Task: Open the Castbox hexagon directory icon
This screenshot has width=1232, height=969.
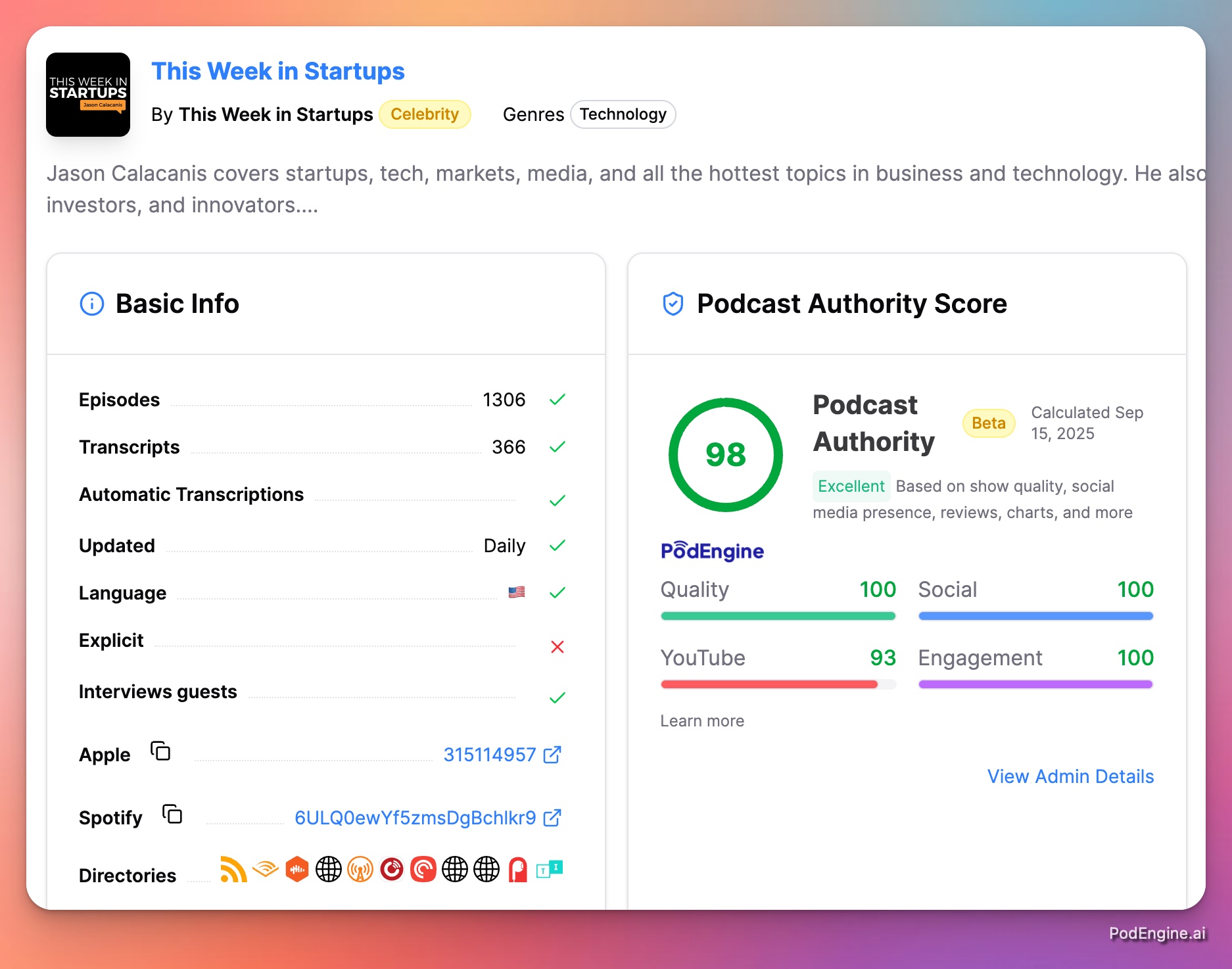Action: [x=297, y=870]
